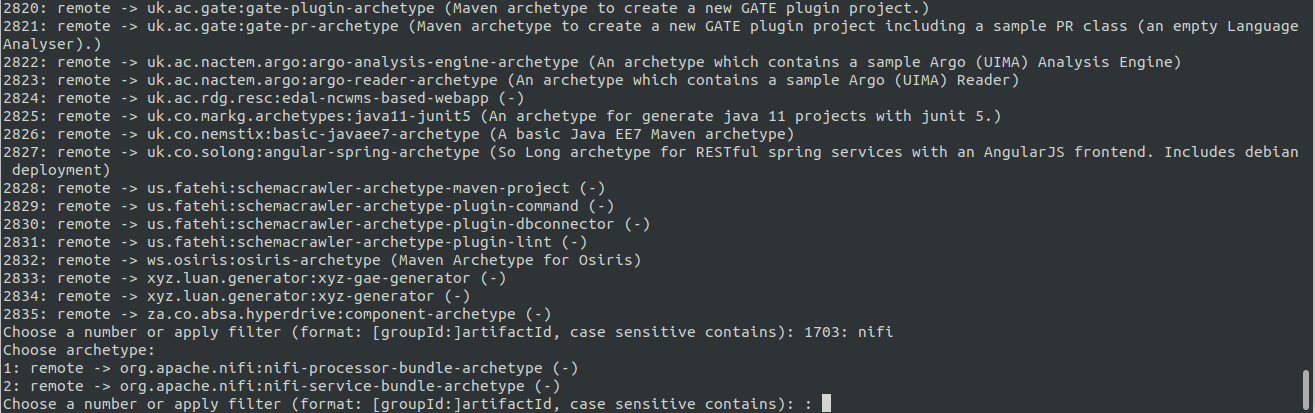Select line 2829 schemacrawler-archetype-plugin-command
This screenshot has width=1315, height=413.
click(x=308, y=206)
